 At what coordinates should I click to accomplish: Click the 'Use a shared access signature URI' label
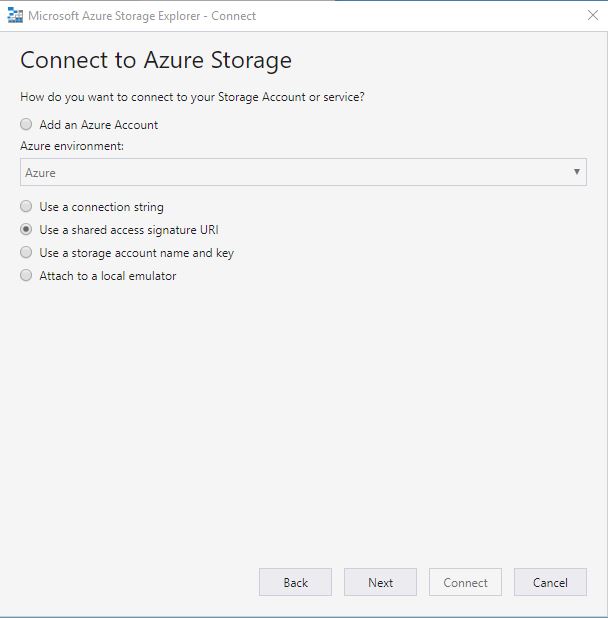(129, 230)
